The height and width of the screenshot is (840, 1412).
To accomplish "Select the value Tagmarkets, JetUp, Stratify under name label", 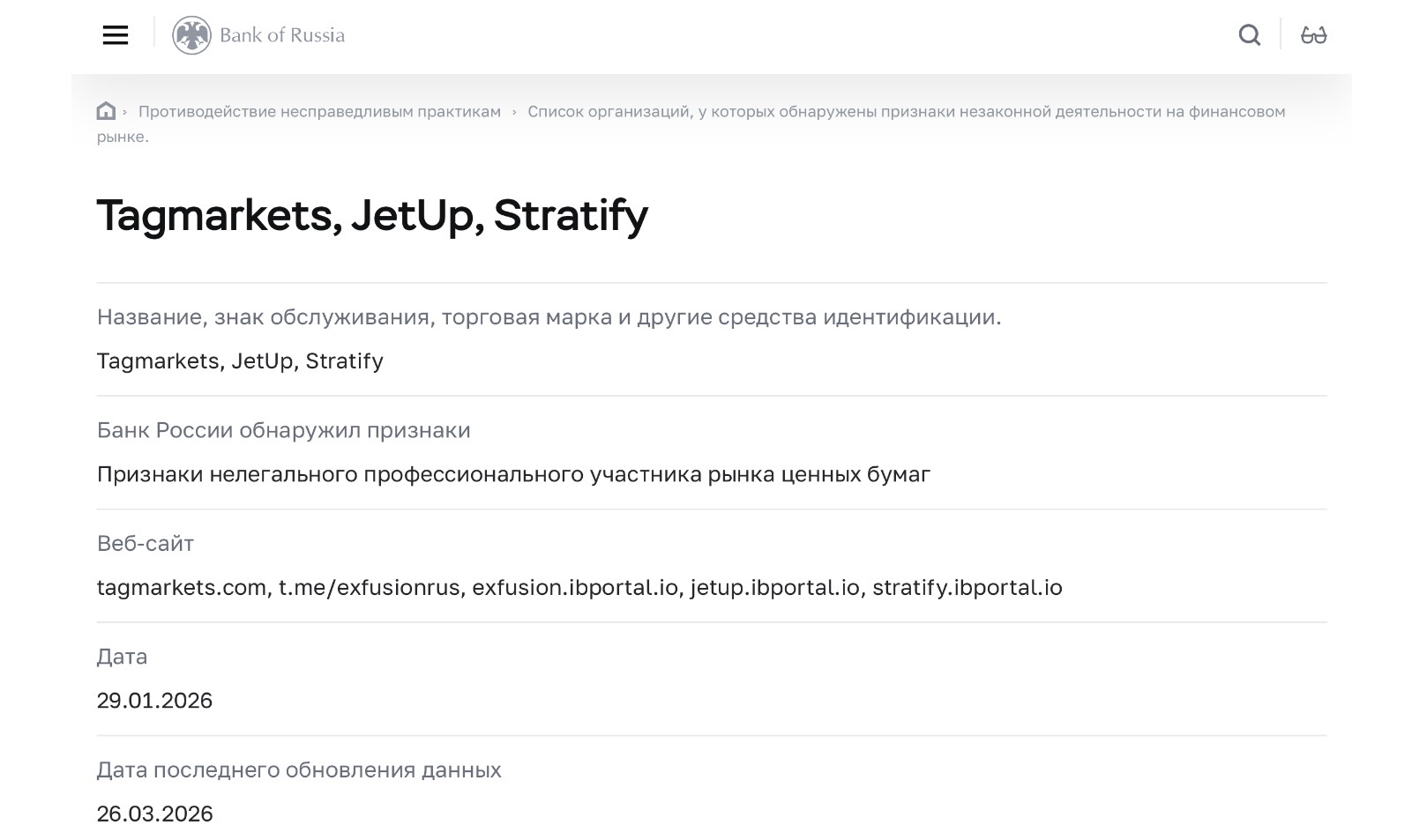I will pos(240,361).
